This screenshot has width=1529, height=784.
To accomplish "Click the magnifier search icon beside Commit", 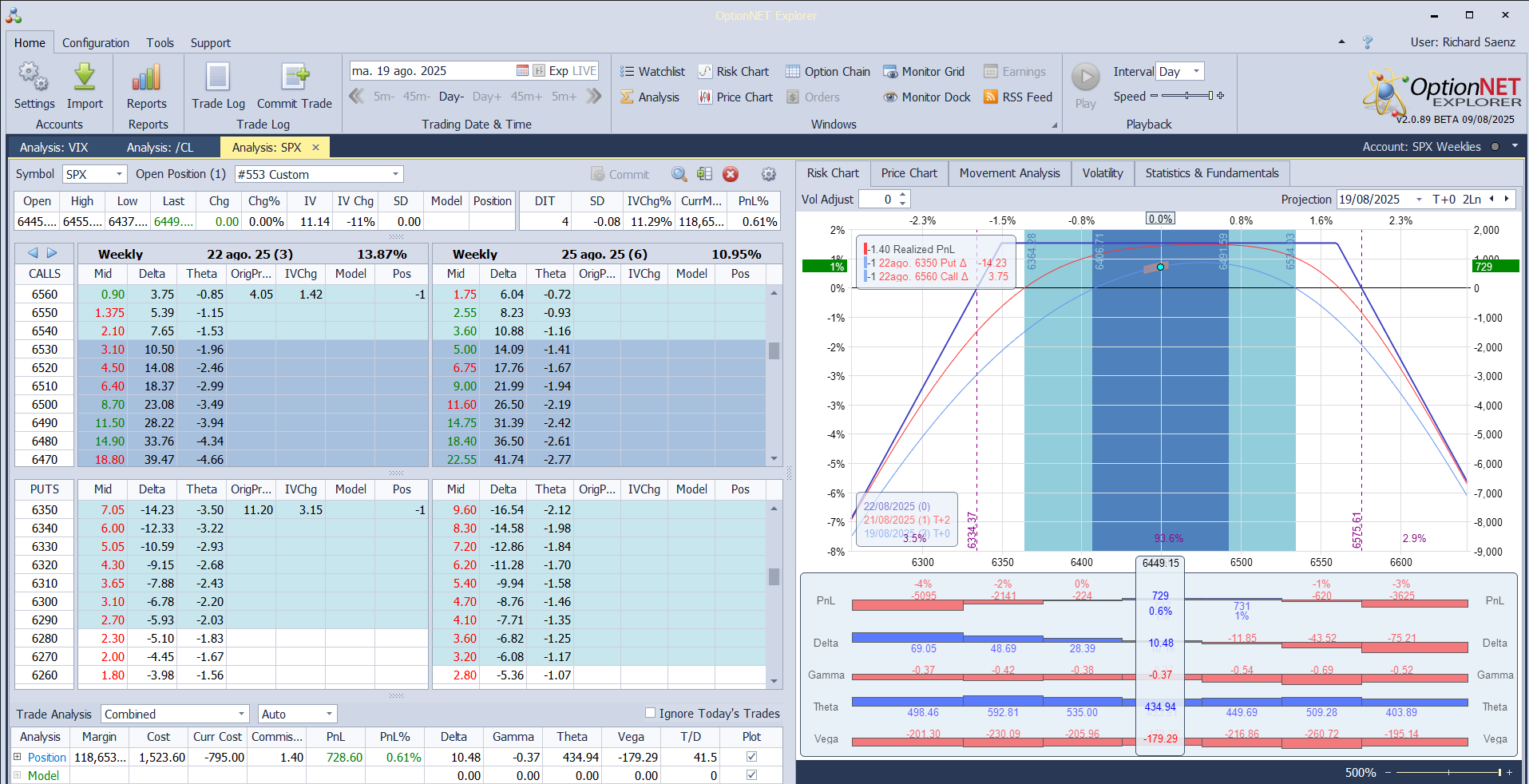I will pos(679,174).
